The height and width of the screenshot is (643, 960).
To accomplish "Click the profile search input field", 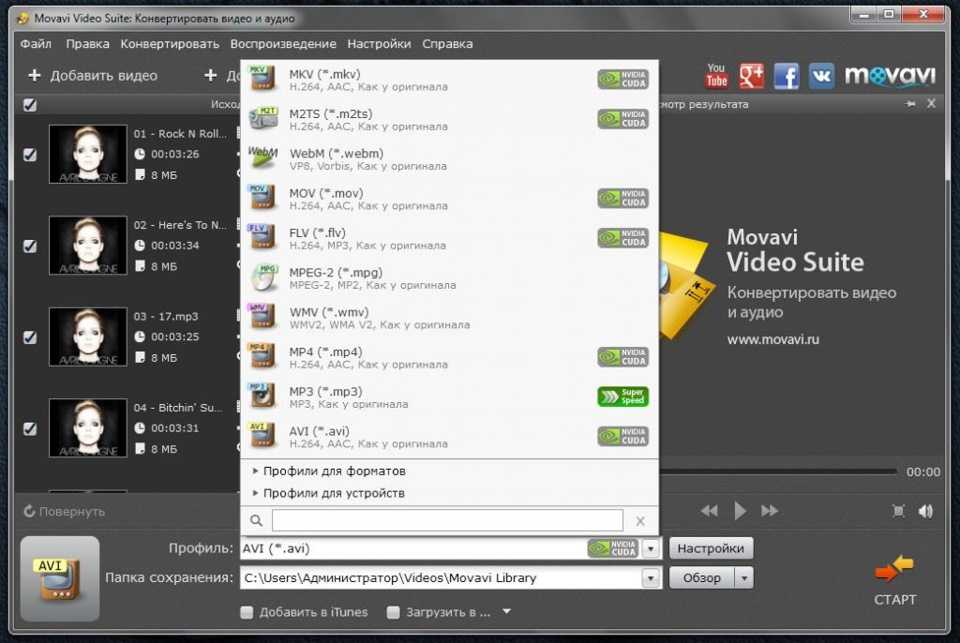I will click(x=448, y=521).
